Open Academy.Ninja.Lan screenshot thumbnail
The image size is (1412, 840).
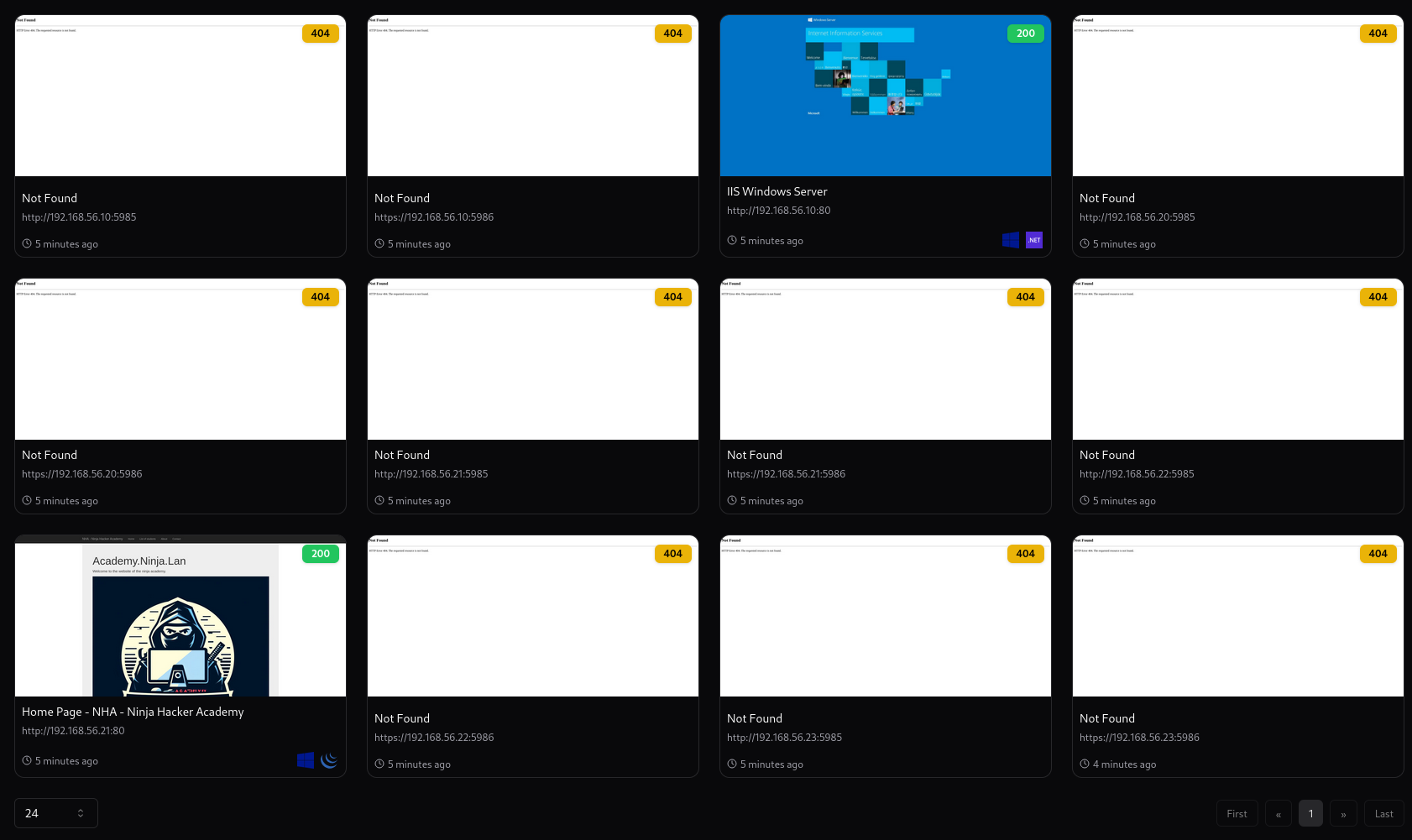pyautogui.click(x=180, y=616)
